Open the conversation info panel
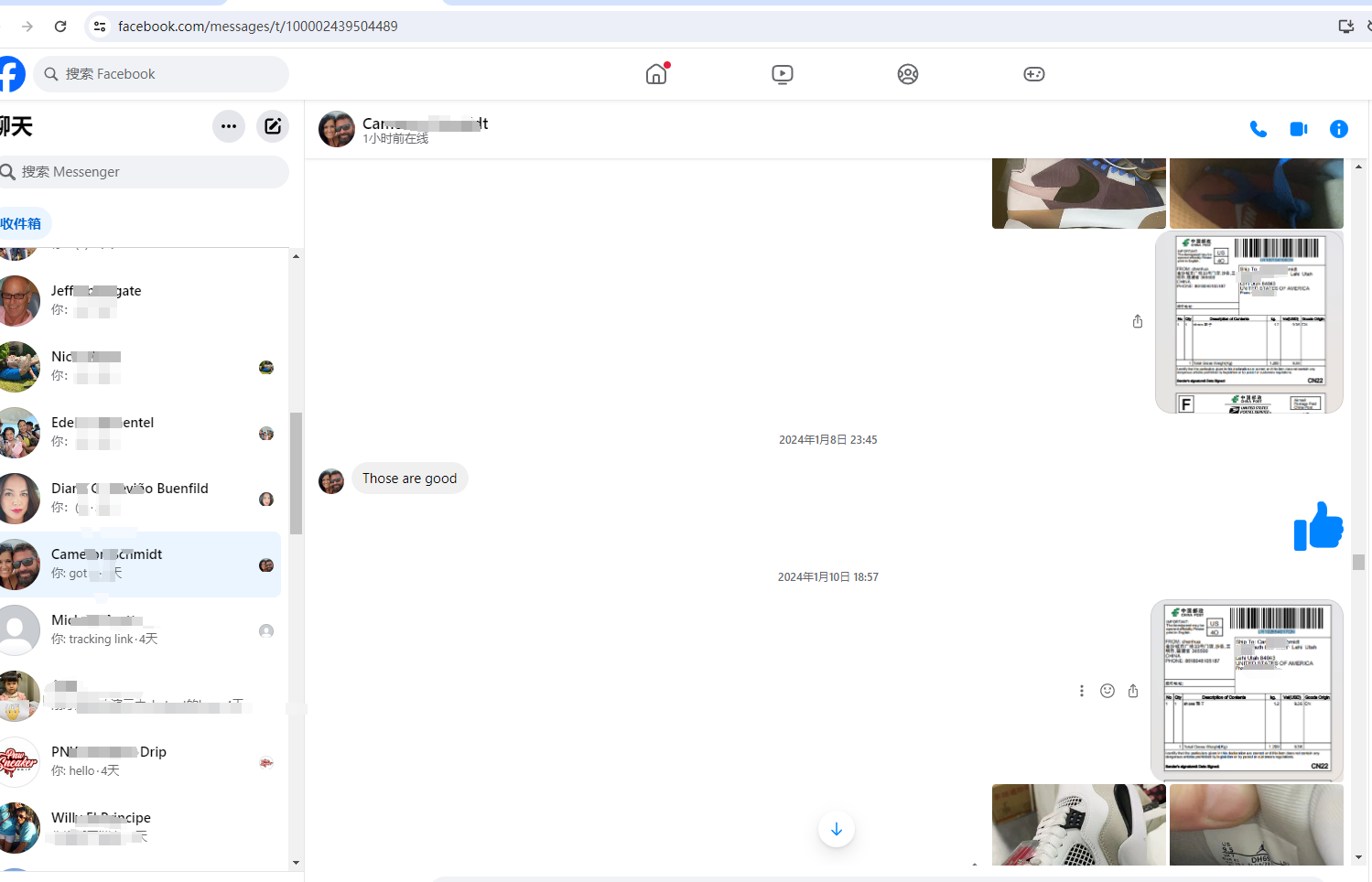 [x=1338, y=129]
